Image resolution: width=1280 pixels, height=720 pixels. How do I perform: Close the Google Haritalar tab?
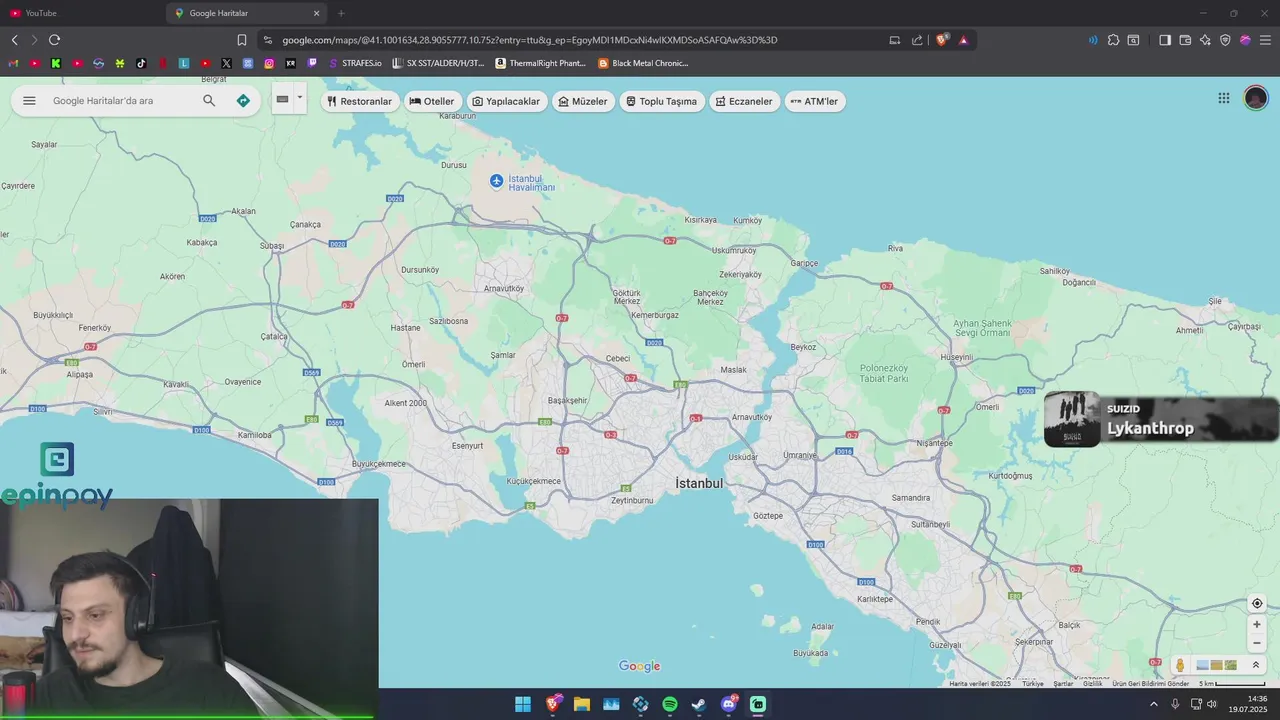(317, 13)
